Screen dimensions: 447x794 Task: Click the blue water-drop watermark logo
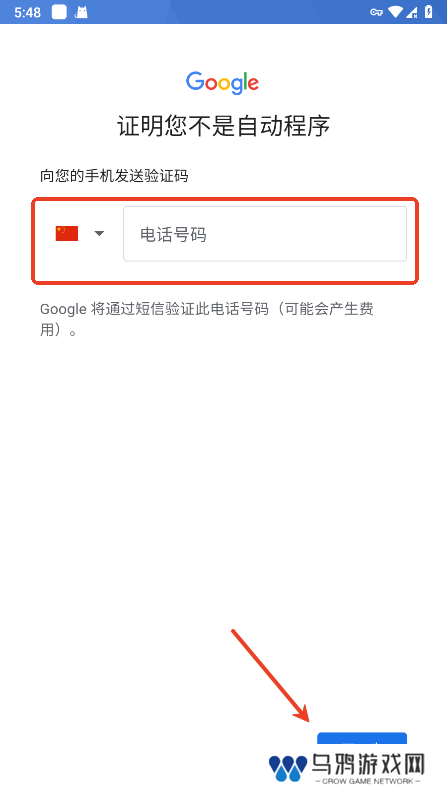click(288, 767)
